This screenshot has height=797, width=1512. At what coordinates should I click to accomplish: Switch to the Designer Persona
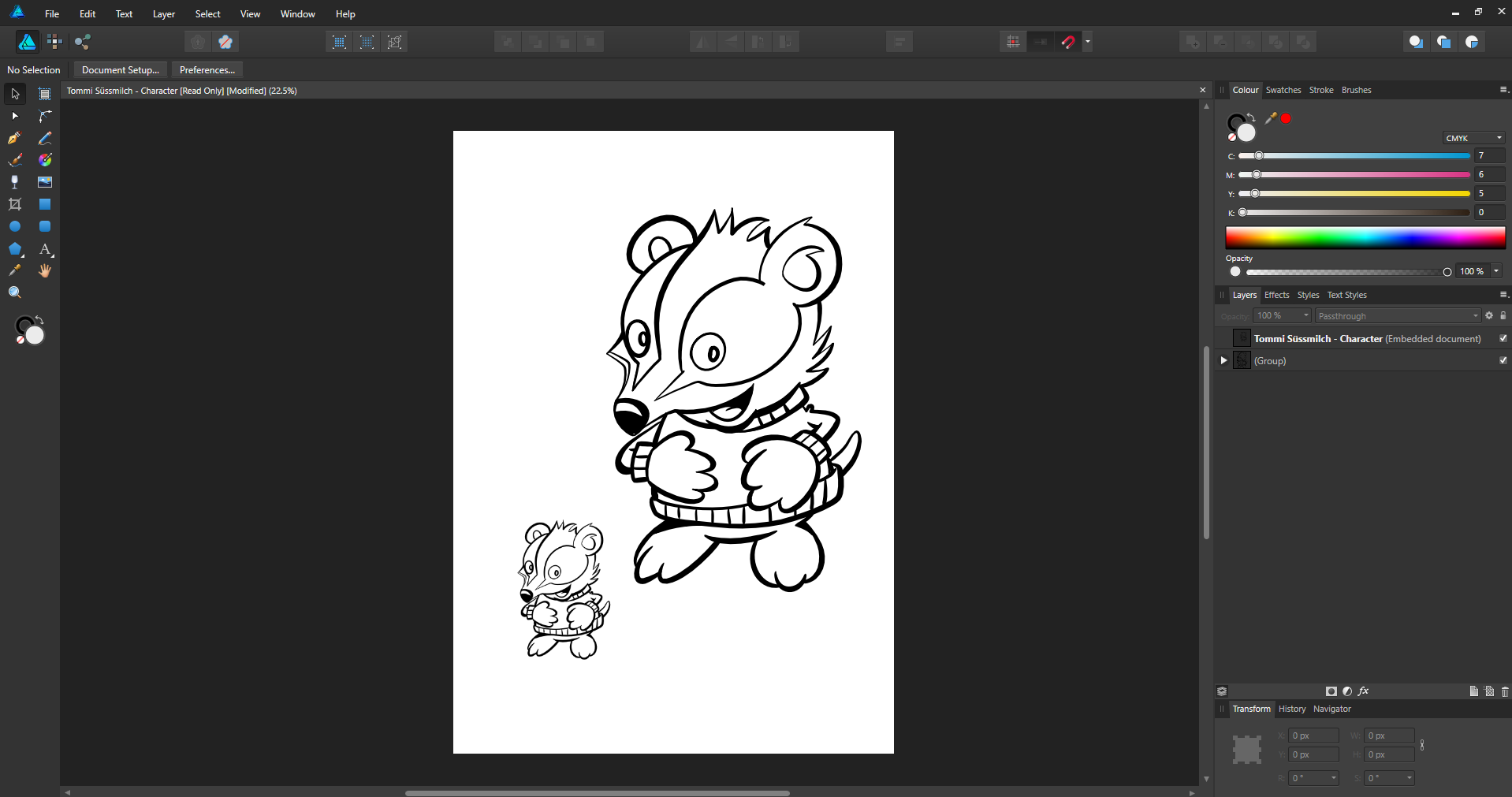(27, 42)
